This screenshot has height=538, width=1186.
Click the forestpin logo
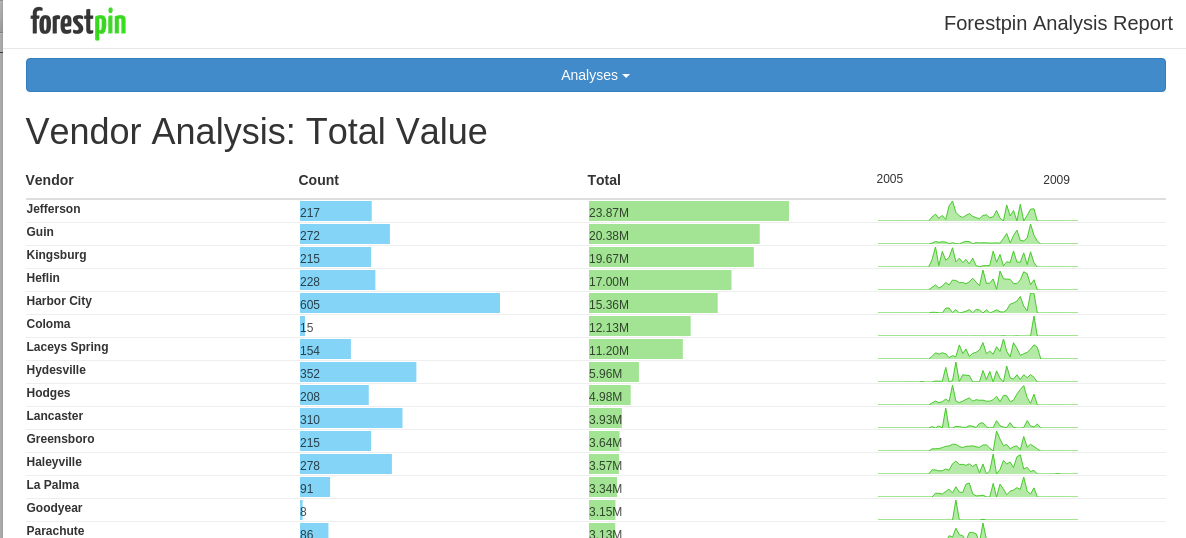tap(78, 23)
